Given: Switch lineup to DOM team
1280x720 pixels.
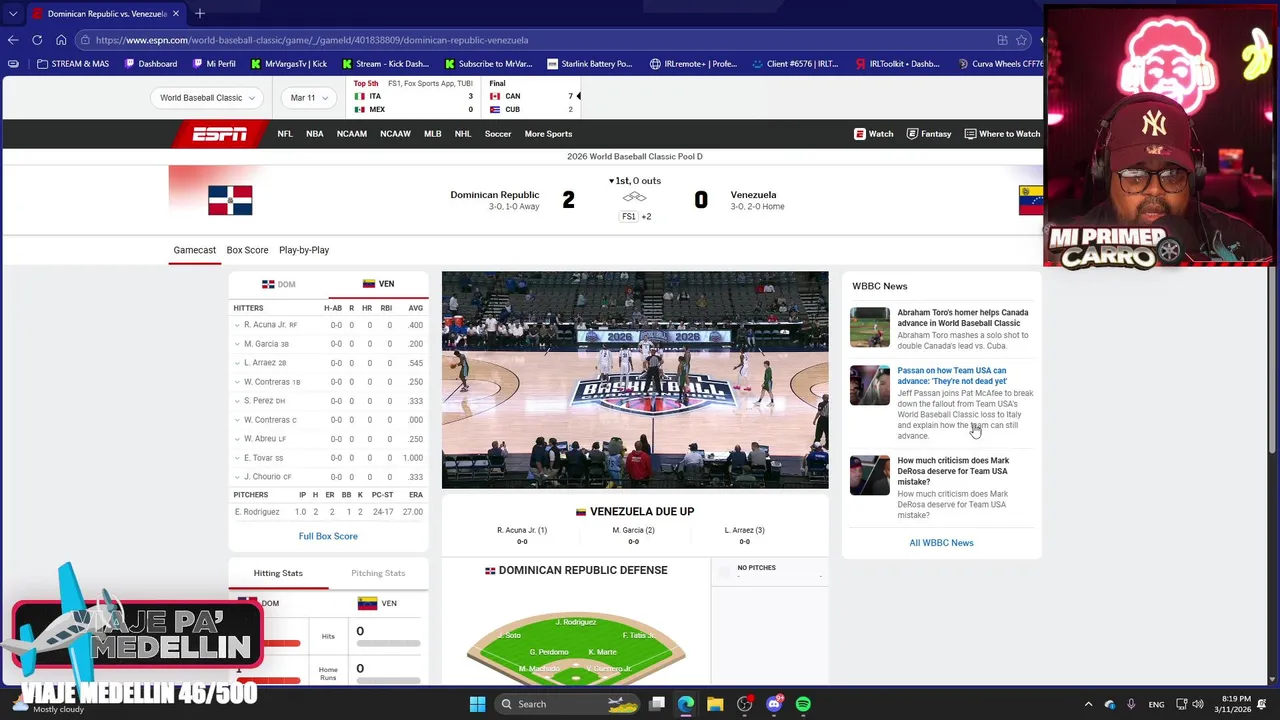Looking at the screenshot, I should 279,284.
